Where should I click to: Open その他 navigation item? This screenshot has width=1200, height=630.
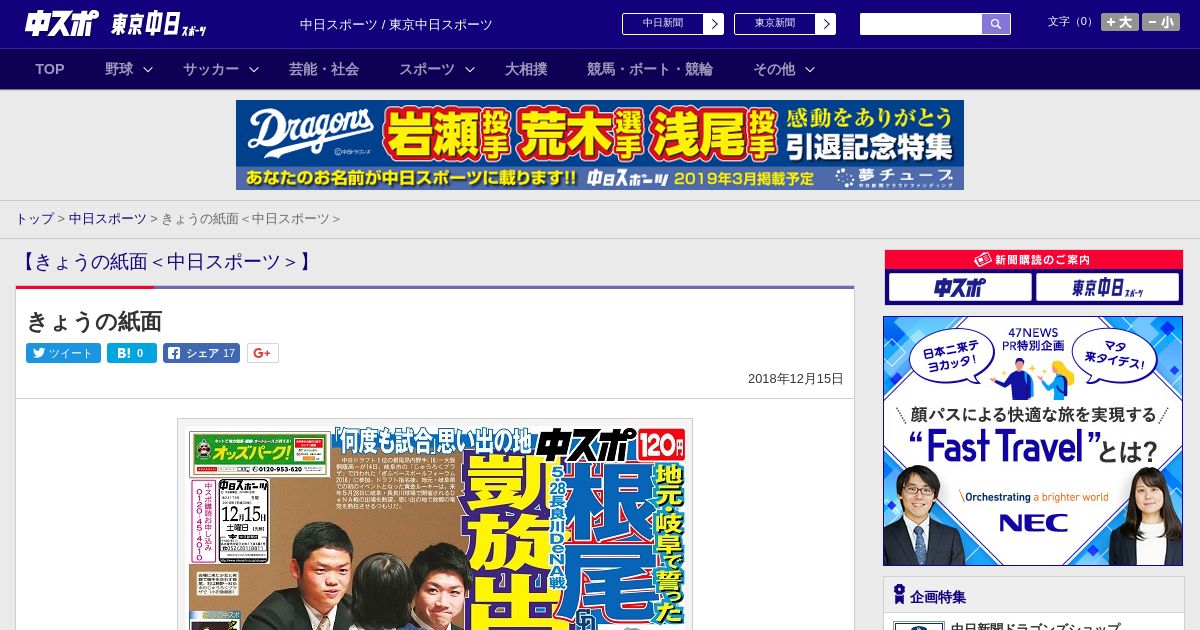774,69
